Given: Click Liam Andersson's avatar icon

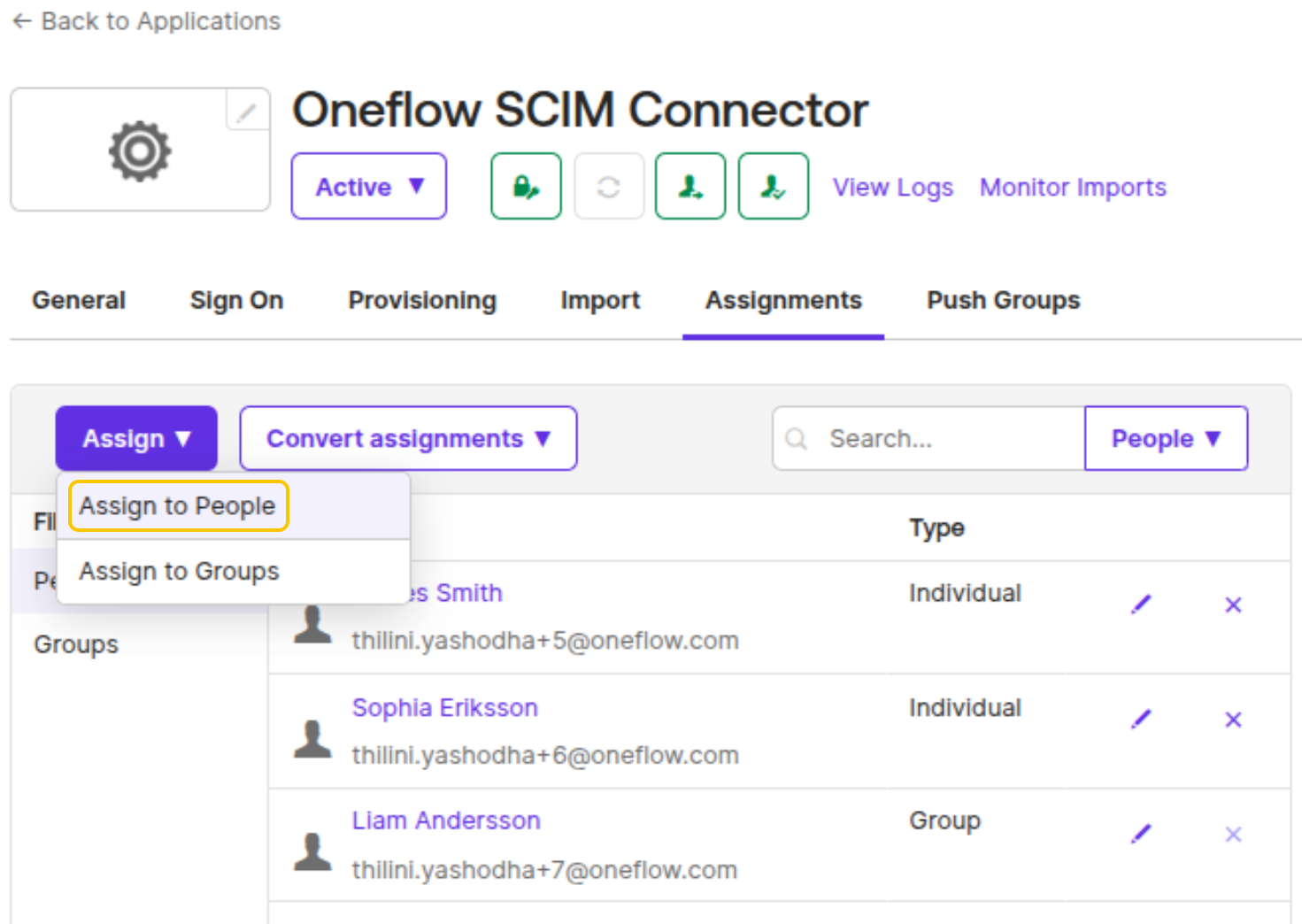Looking at the screenshot, I should tap(312, 851).
